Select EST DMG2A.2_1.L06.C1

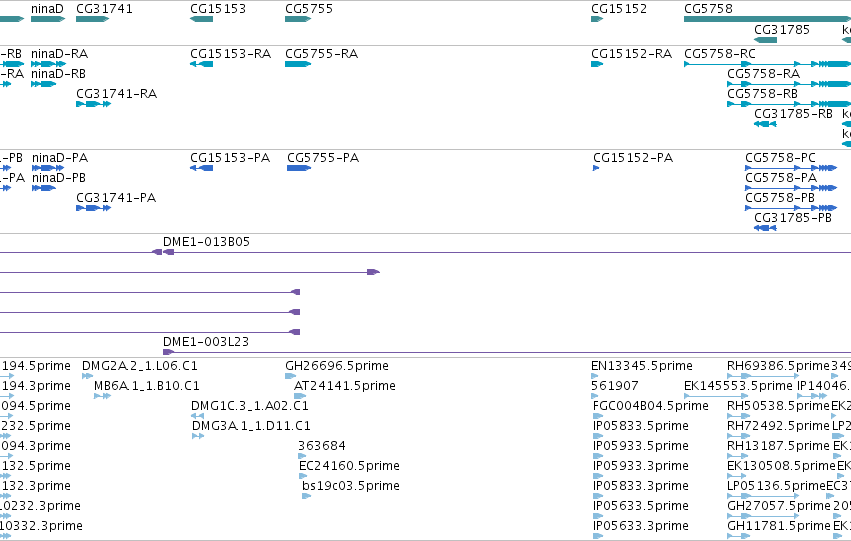tap(87, 376)
